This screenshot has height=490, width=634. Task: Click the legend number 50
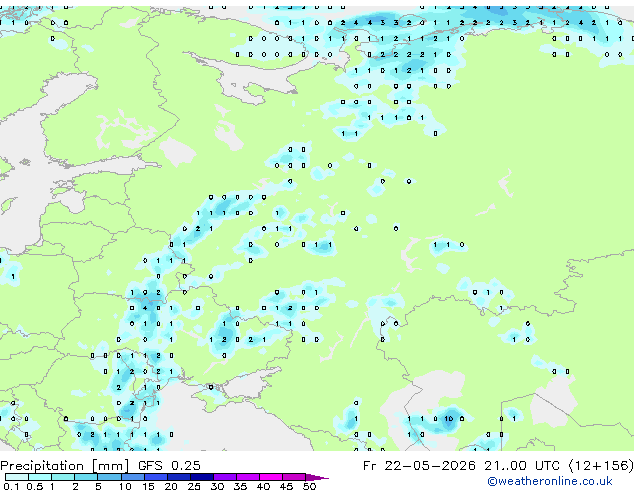click(309, 486)
